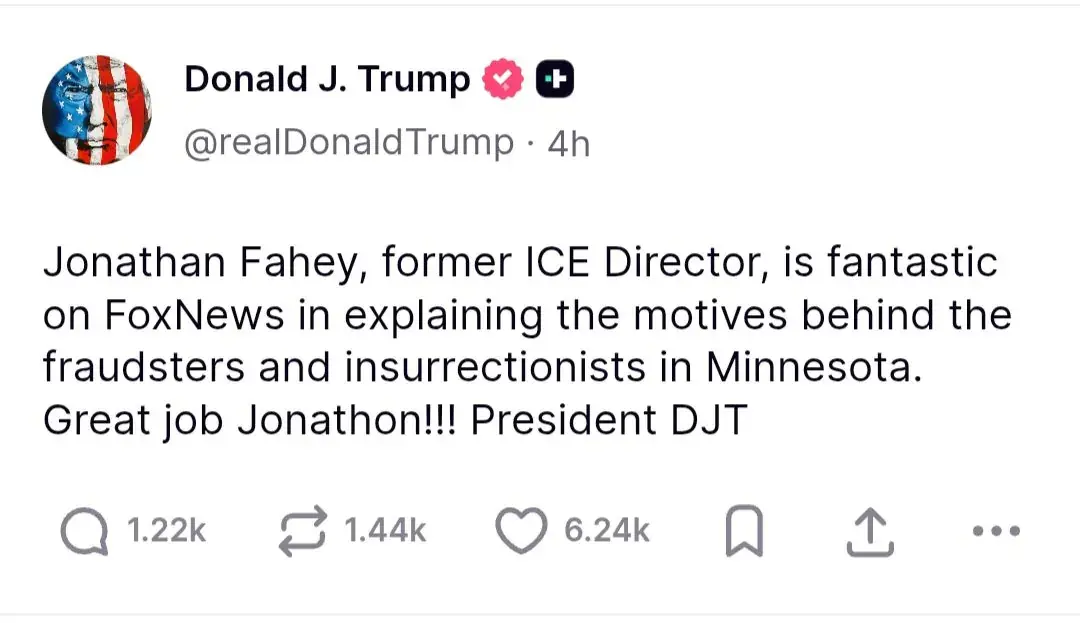
Task: Bookmark this post
Action: (x=743, y=533)
